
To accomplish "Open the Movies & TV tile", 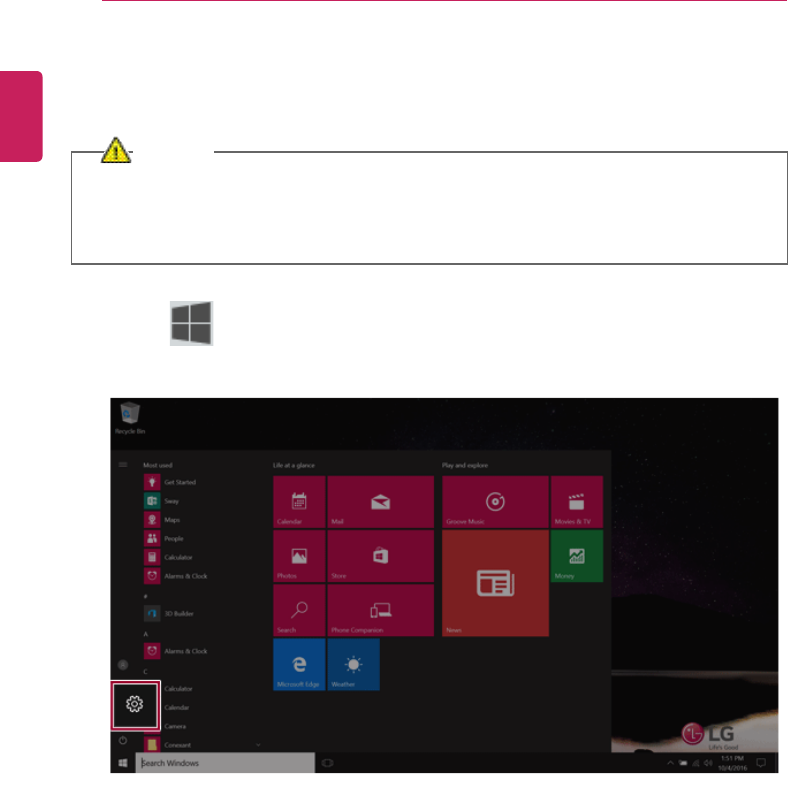I will pos(577,501).
